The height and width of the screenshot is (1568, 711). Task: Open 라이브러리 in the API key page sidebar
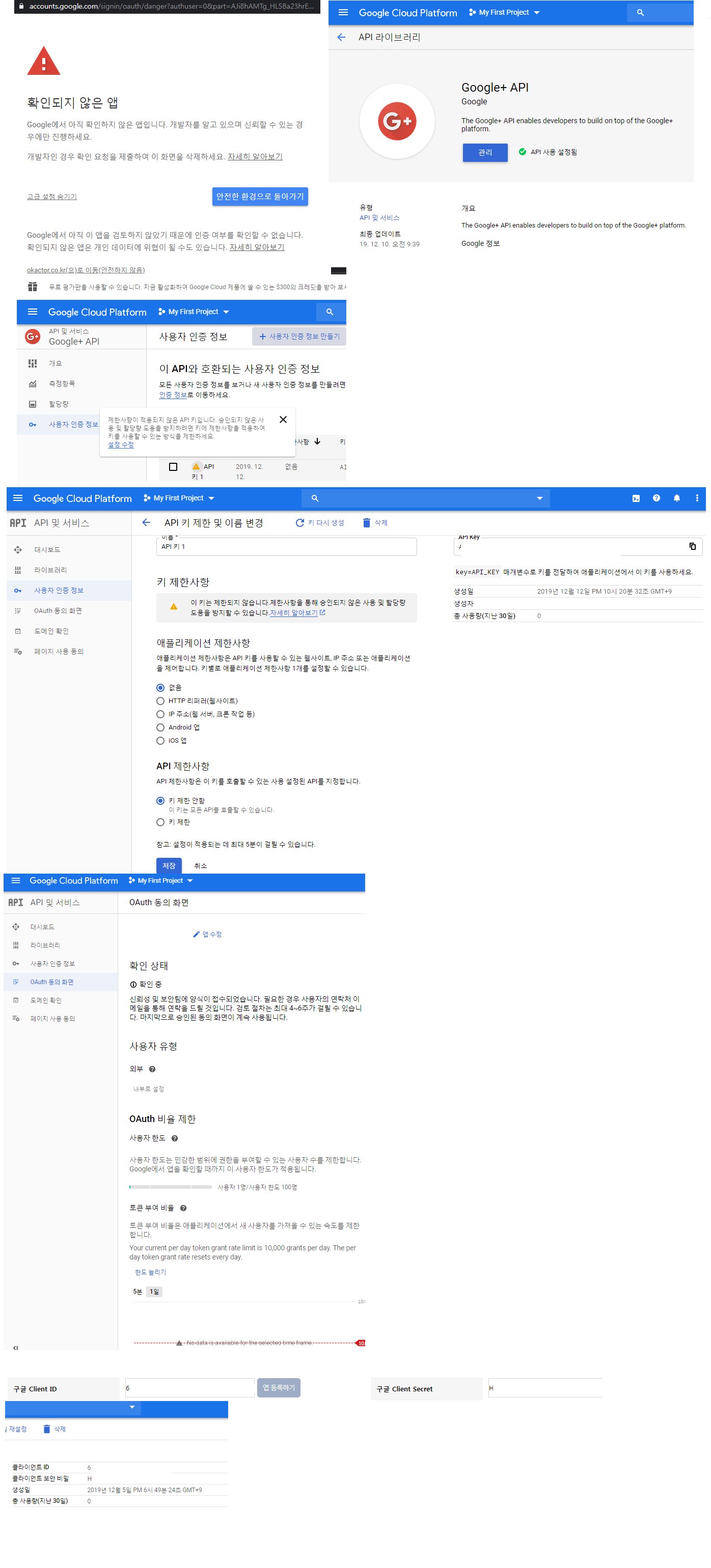50,570
